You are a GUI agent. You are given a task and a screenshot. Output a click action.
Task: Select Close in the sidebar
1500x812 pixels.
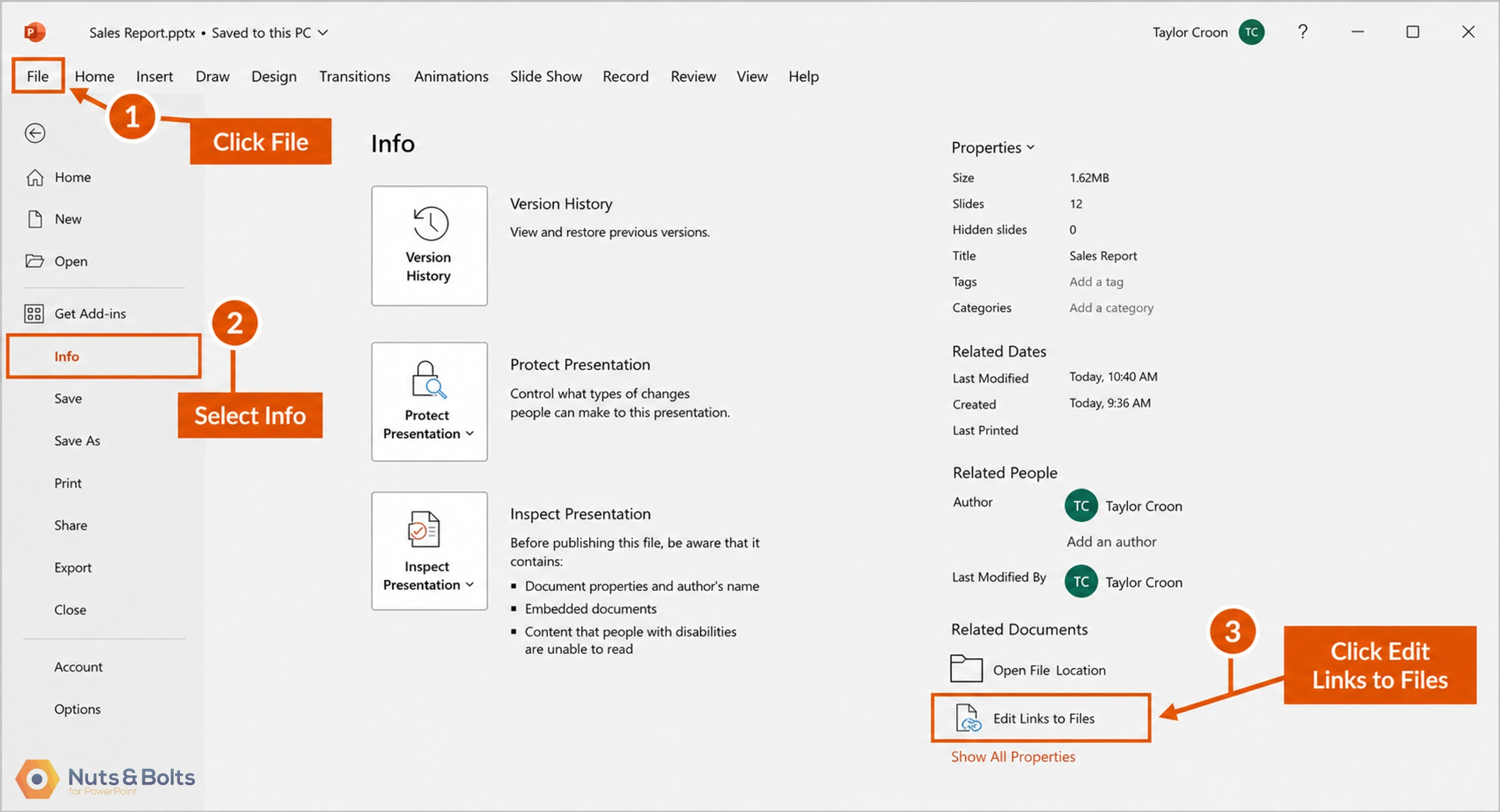coord(70,610)
